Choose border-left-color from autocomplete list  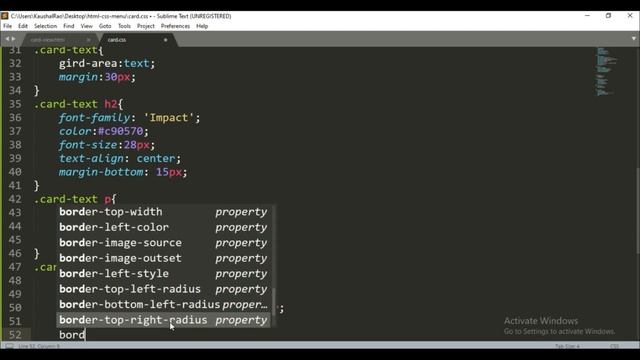[x=163, y=227]
